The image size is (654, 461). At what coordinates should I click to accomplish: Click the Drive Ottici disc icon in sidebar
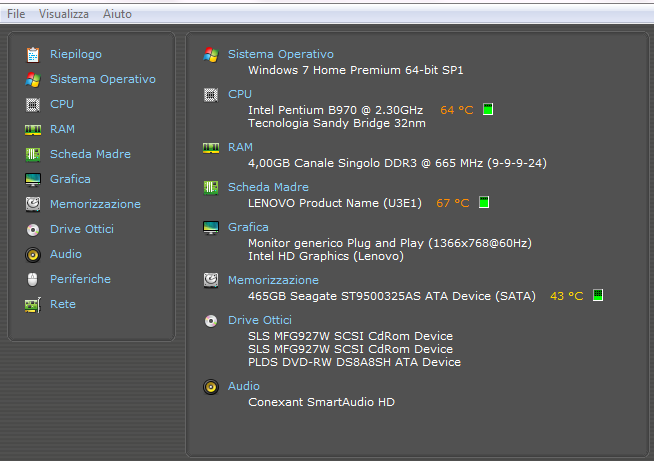33,229
